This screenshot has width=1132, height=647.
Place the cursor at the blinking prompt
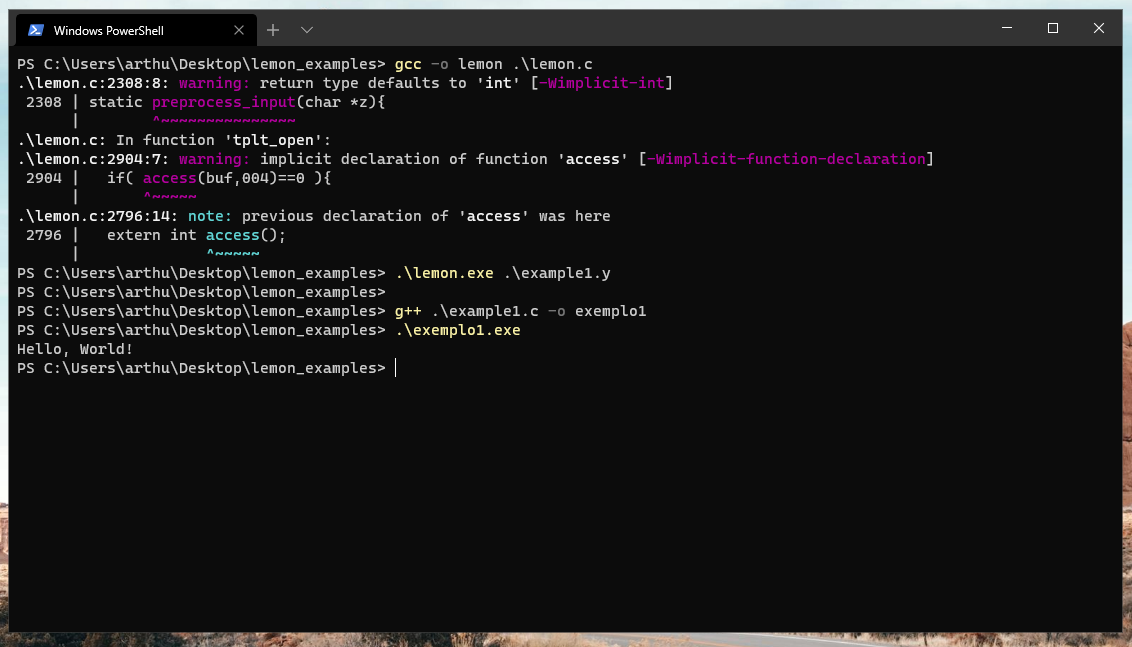click(394, 367)
